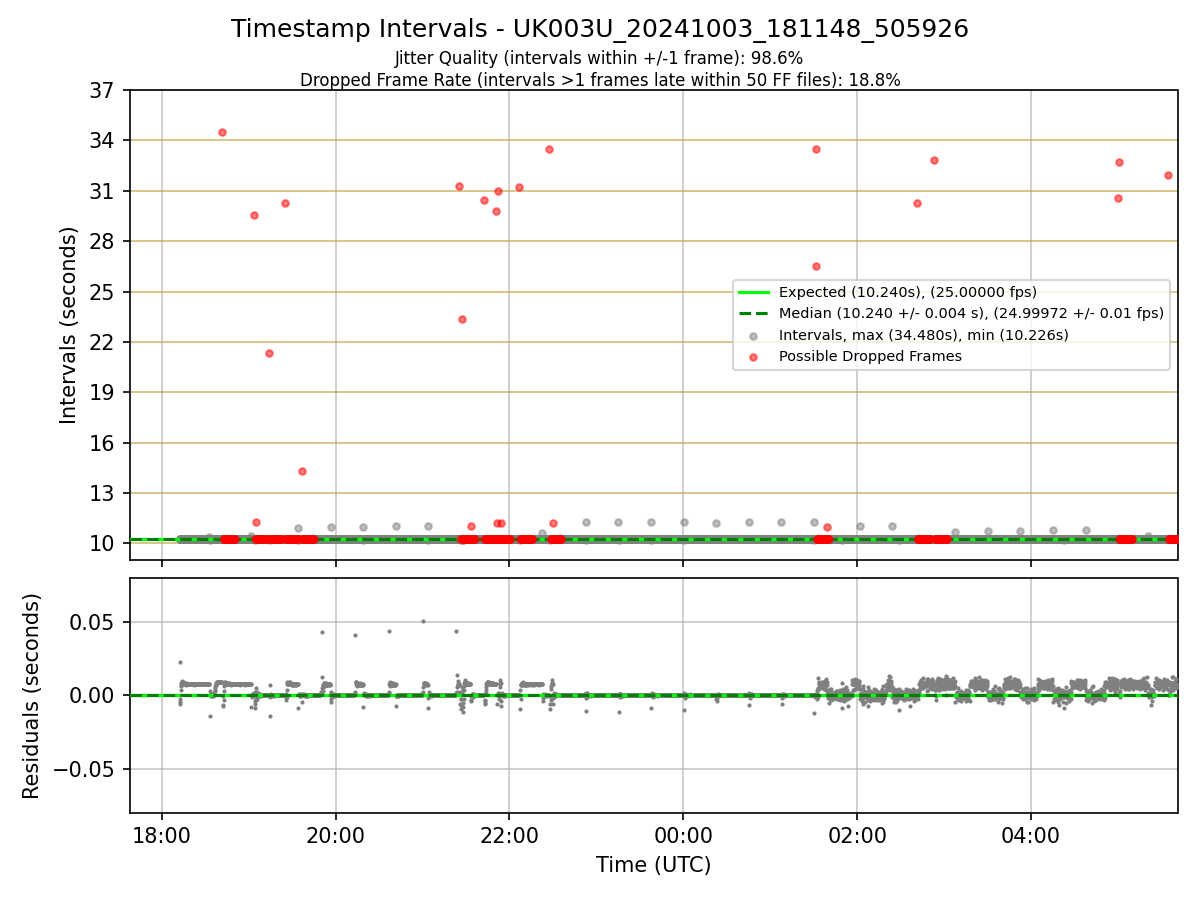Click the "Intervals (seconds)" y-axis label
1200x900 pixels.
pos(68,325)
